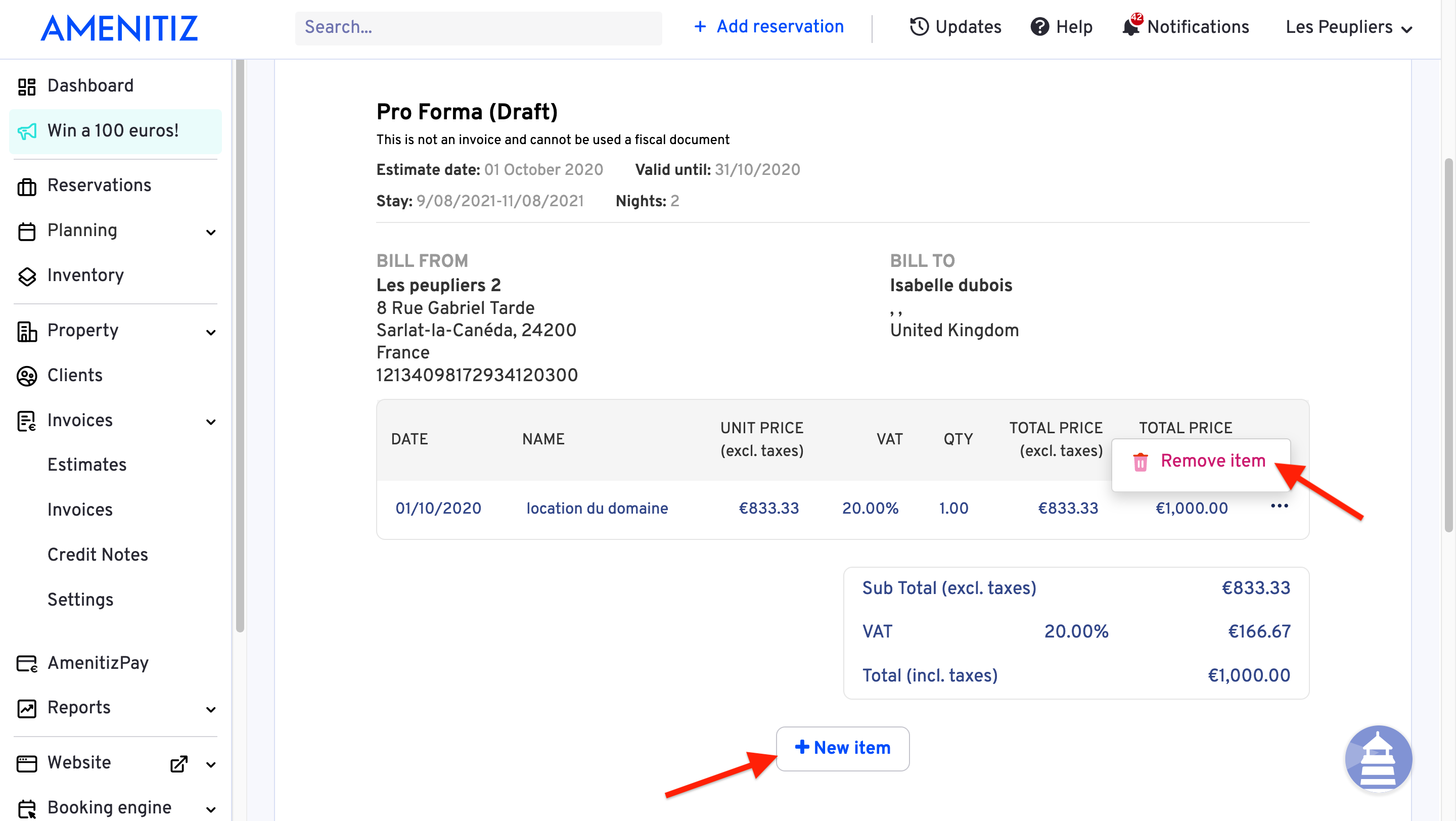Click the Pro Forma (Draft) heading
Image resolution: width=1456 pixels, height=821 pixels.
467,111
